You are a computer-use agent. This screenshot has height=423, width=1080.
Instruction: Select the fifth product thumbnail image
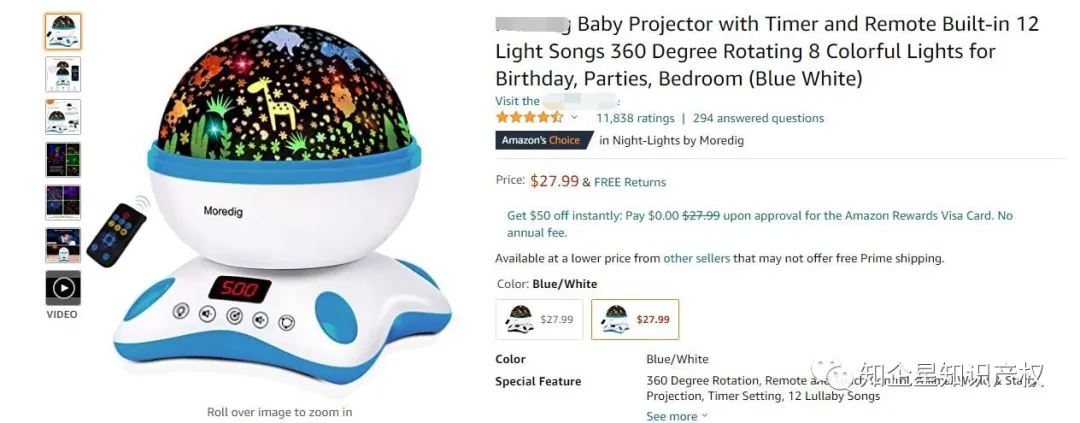pos(63,202)
